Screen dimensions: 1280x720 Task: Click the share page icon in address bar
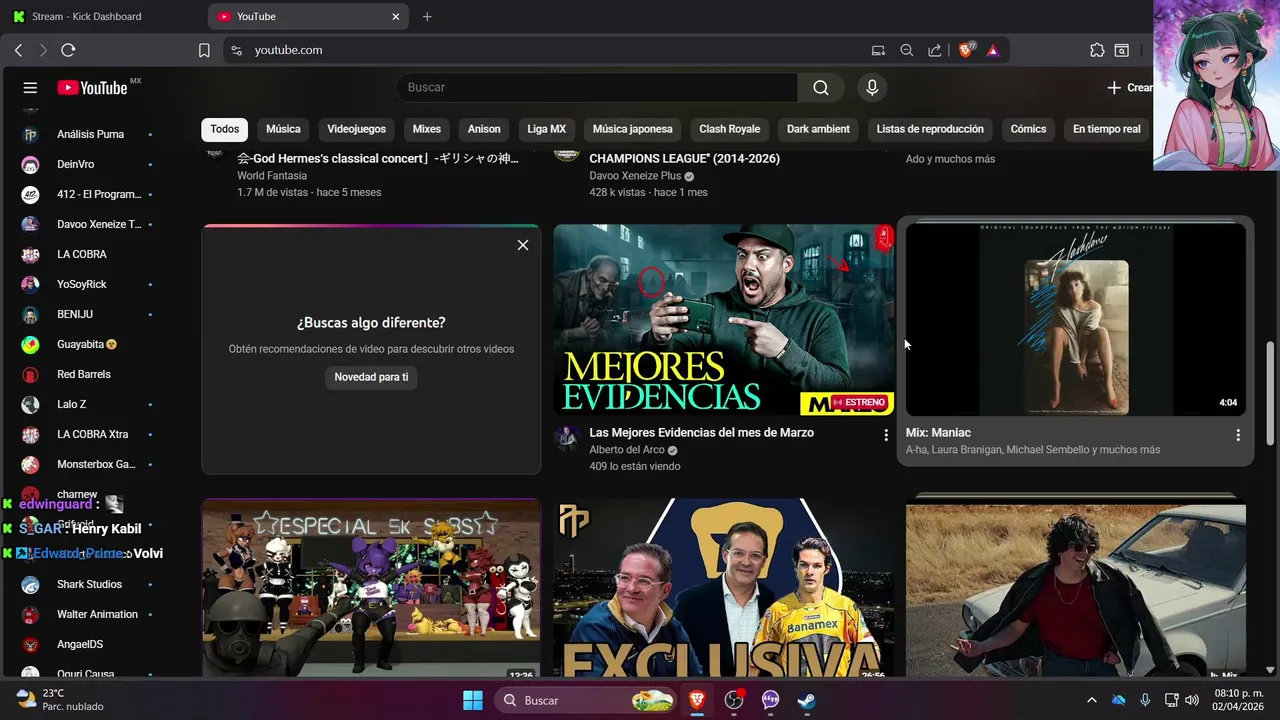click(934, 50)
